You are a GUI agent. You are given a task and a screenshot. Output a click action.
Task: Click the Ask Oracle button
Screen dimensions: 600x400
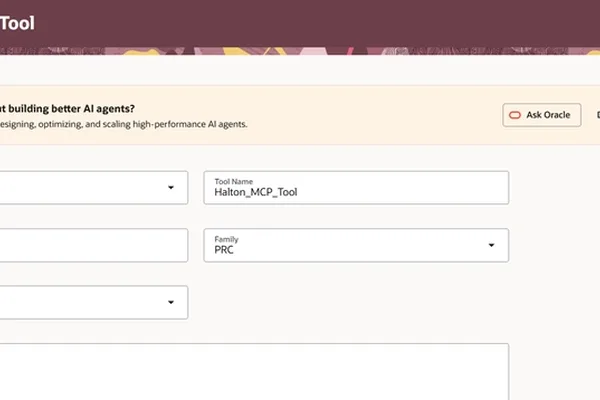[x=541, y=115]
